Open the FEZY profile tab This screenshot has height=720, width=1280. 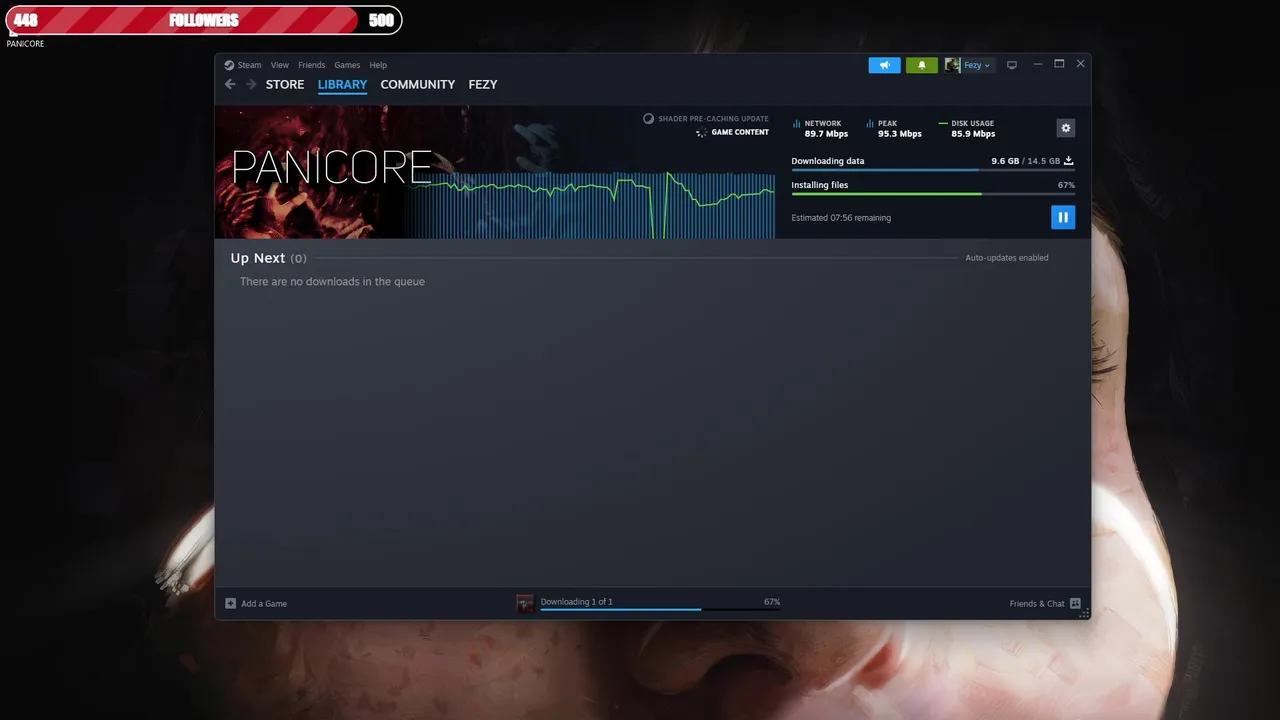(483, 84)
